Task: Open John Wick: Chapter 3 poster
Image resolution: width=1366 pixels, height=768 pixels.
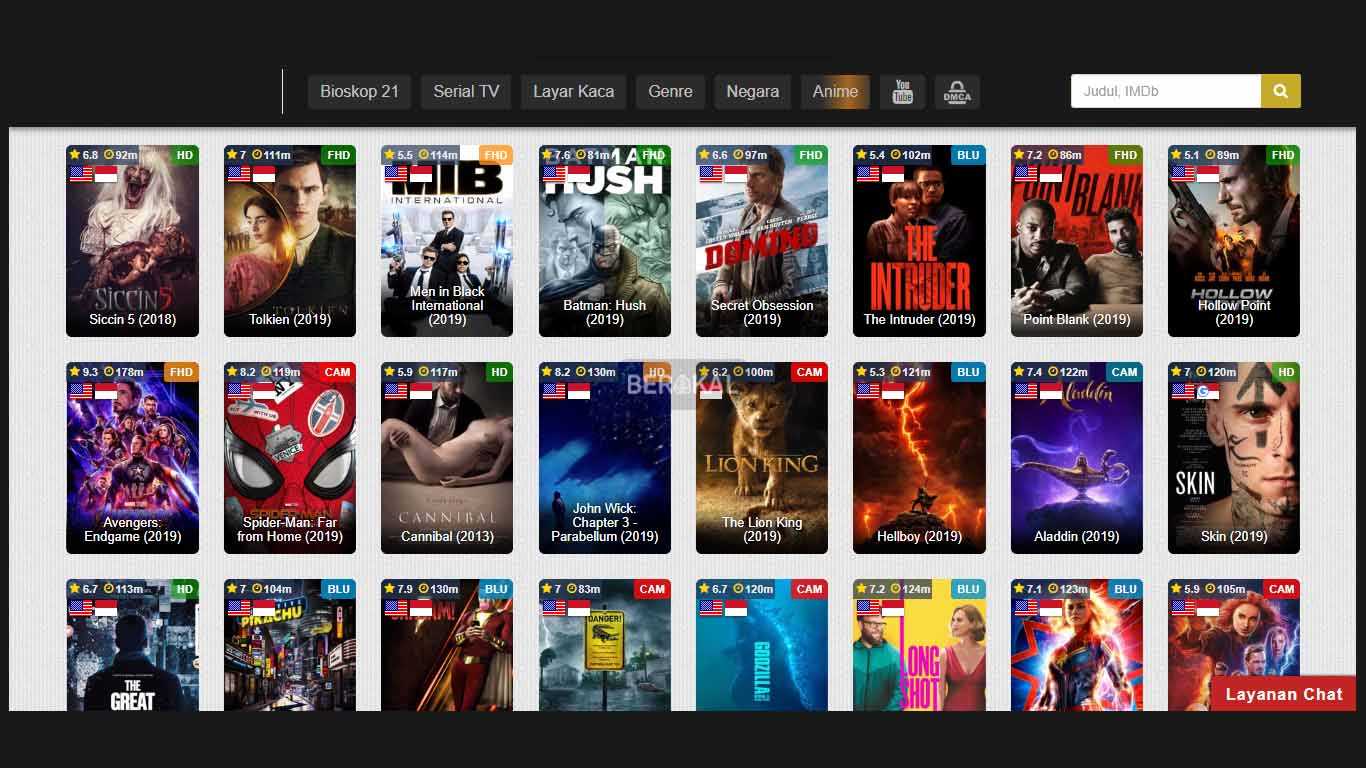Action: tap(605, 458)
